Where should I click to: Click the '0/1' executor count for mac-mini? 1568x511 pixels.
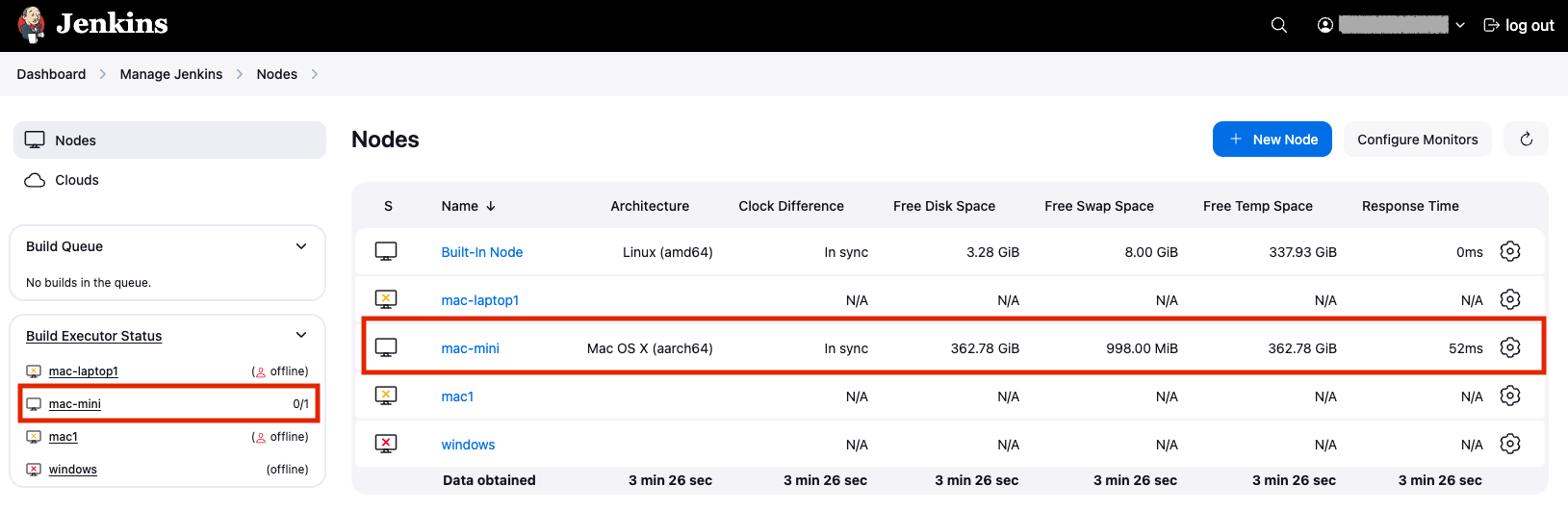click(301, 404)
